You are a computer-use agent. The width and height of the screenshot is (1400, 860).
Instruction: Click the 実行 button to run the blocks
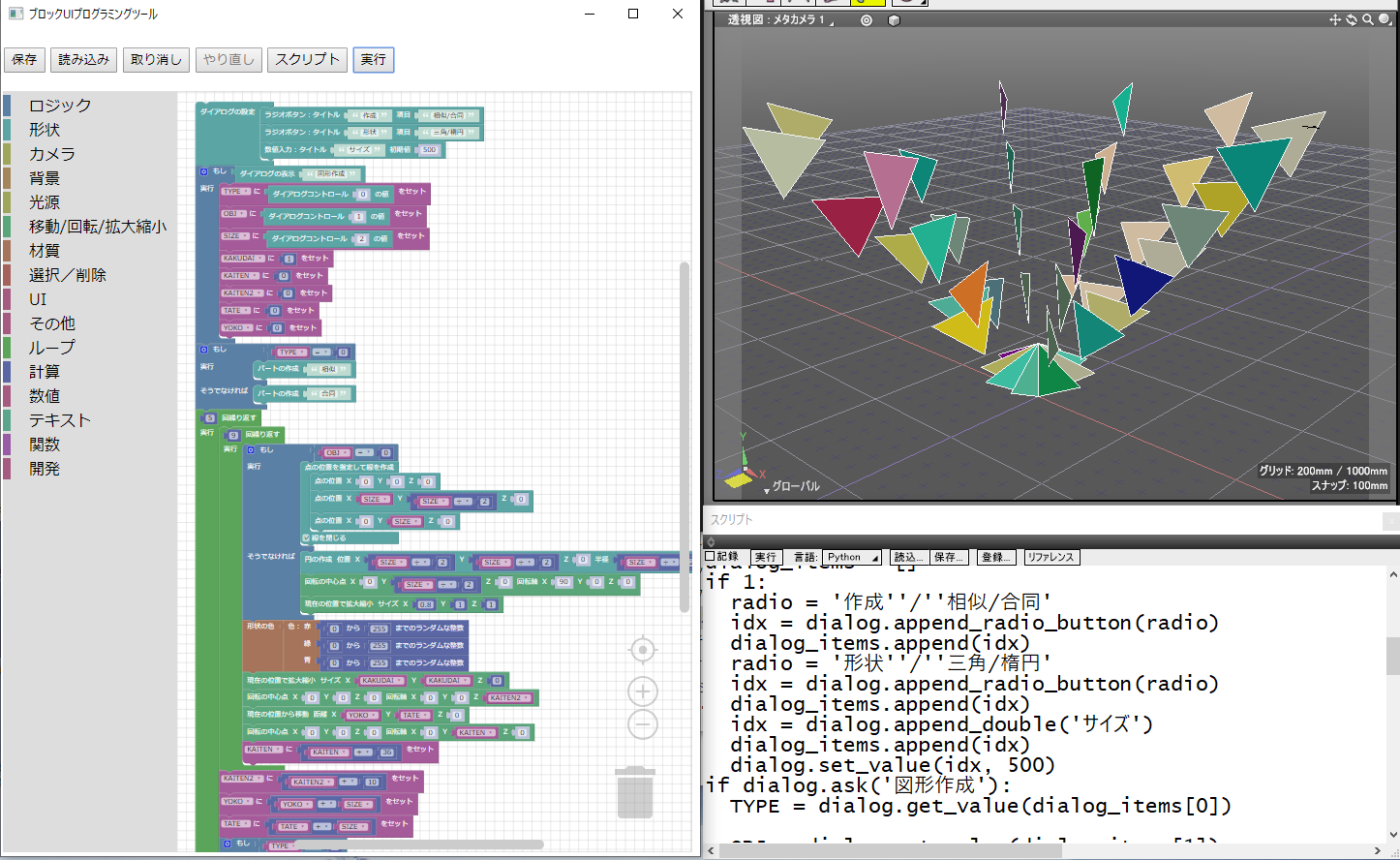(373, 59)
